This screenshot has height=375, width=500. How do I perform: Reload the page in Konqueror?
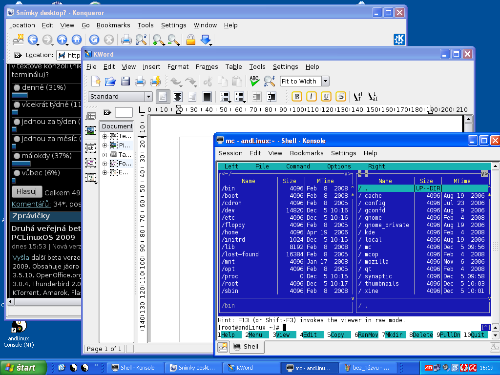94,40
